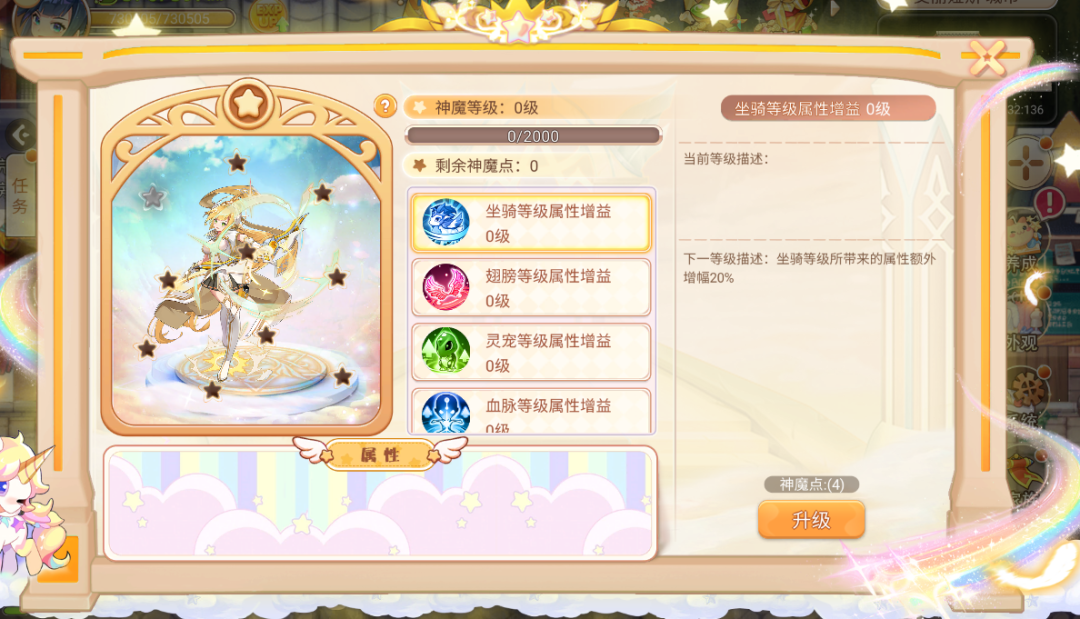This screenshot has height=619, width=1080.
Task: Close the panel with the X button
Action: pyautogui.click(x=987, y=58)
